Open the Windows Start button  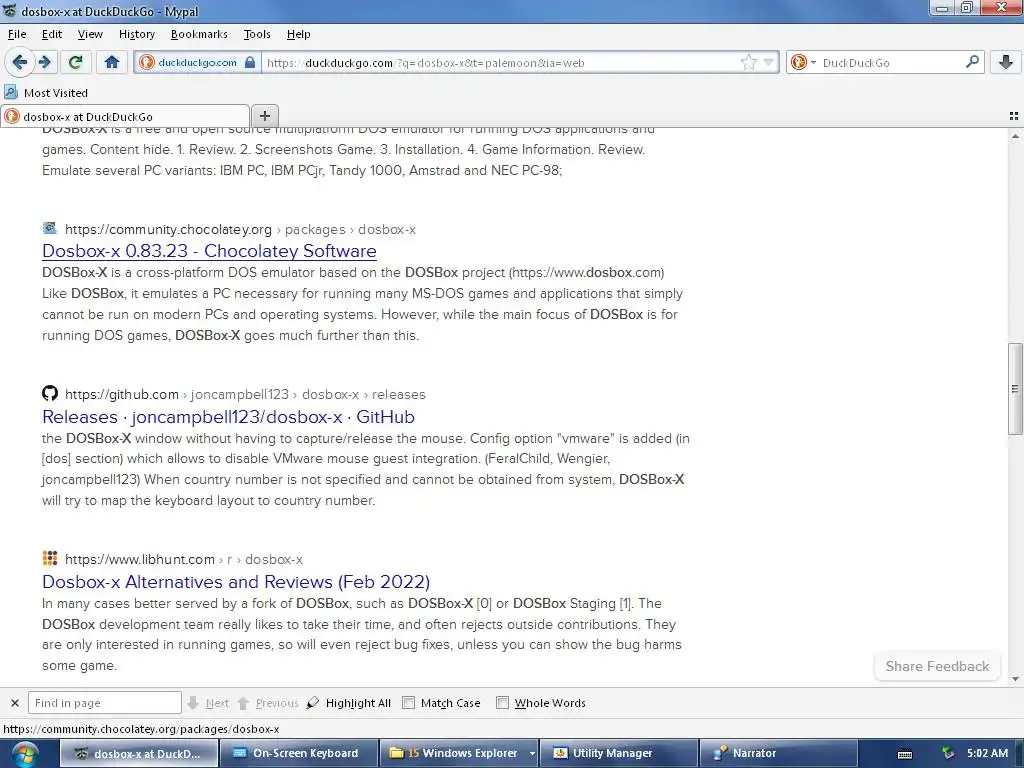coord(24,754)
